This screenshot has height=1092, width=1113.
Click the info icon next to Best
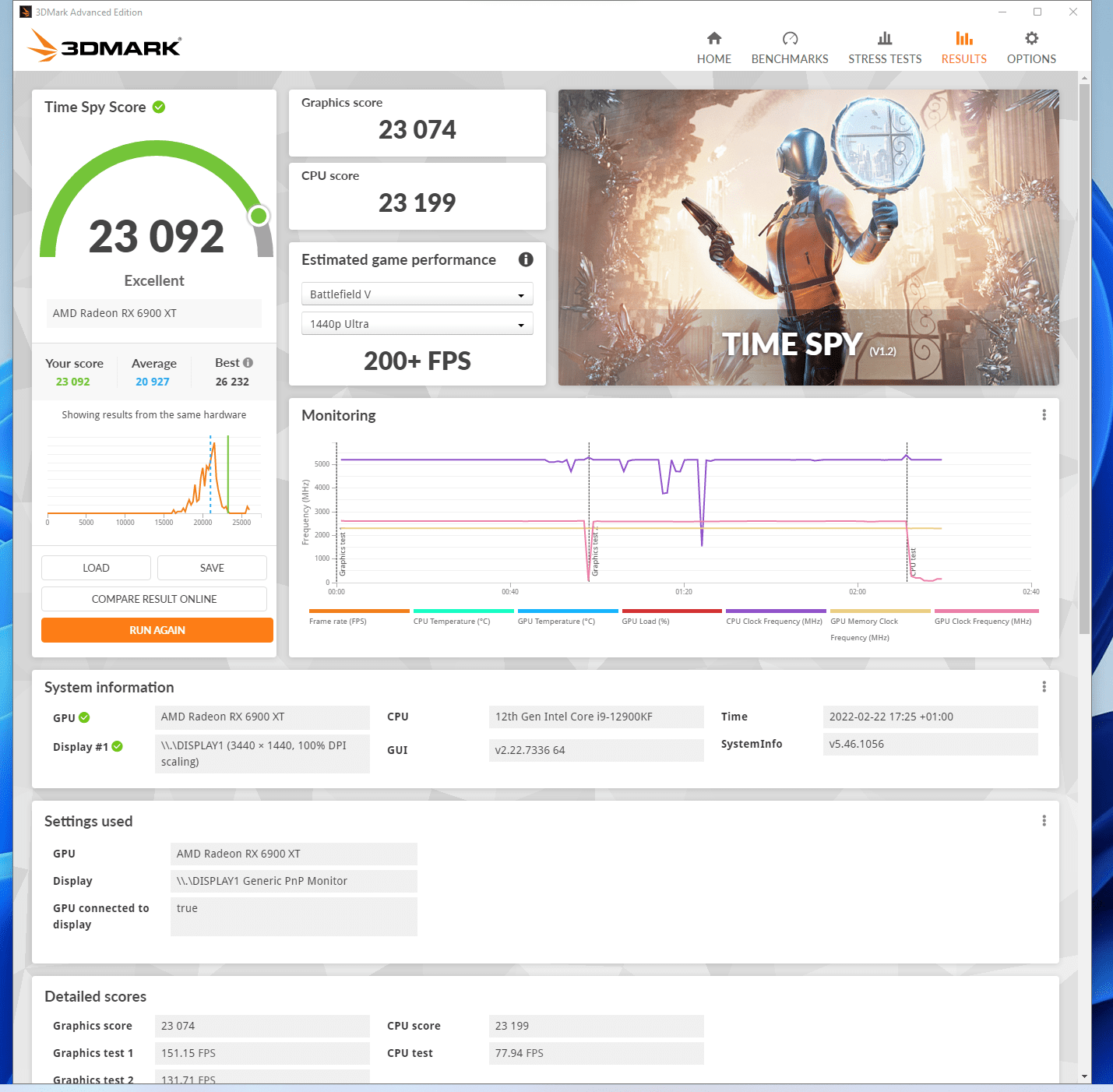point(248,362)
